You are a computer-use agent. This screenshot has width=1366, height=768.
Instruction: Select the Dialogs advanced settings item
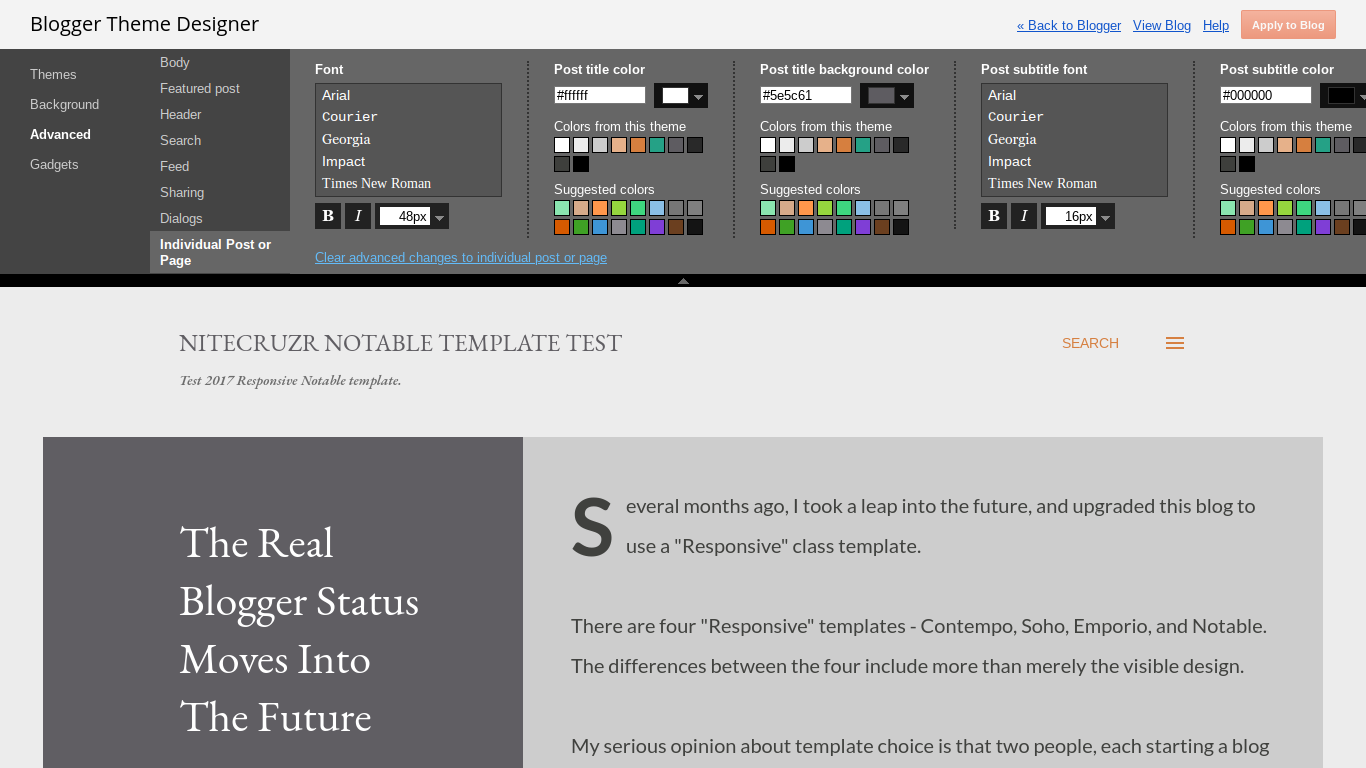coord(181,218)
